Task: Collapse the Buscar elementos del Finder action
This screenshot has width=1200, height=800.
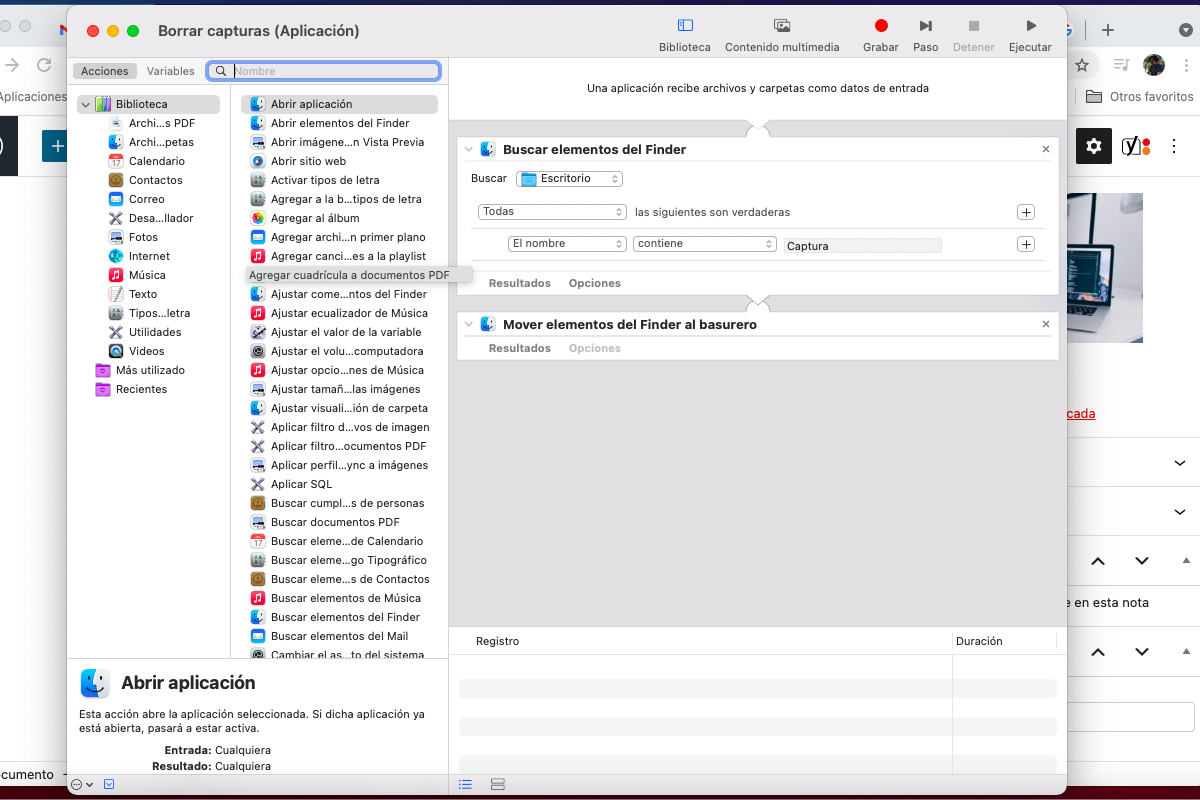Action: (467, 149)
